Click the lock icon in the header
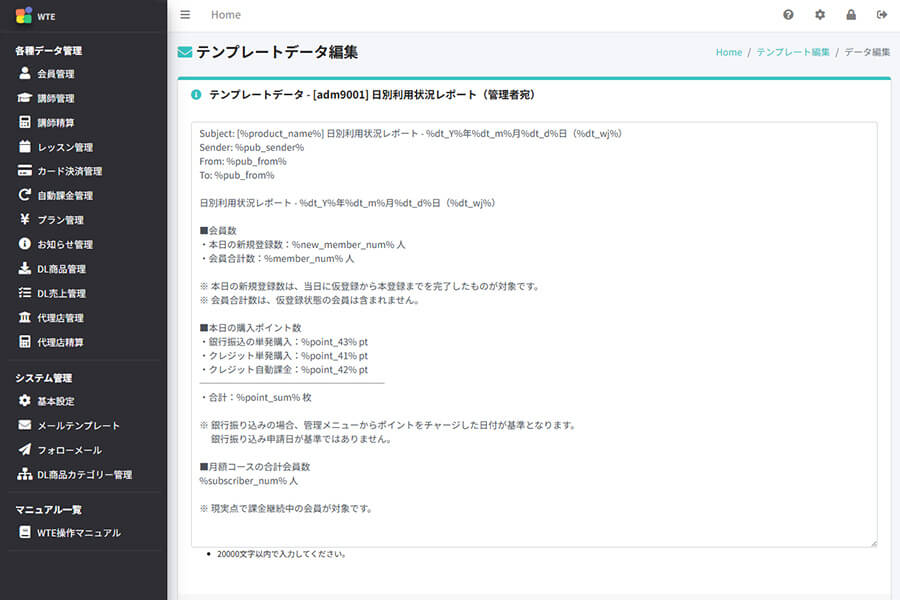Viewport: 900px width, 600px height. tap(851, 14)
